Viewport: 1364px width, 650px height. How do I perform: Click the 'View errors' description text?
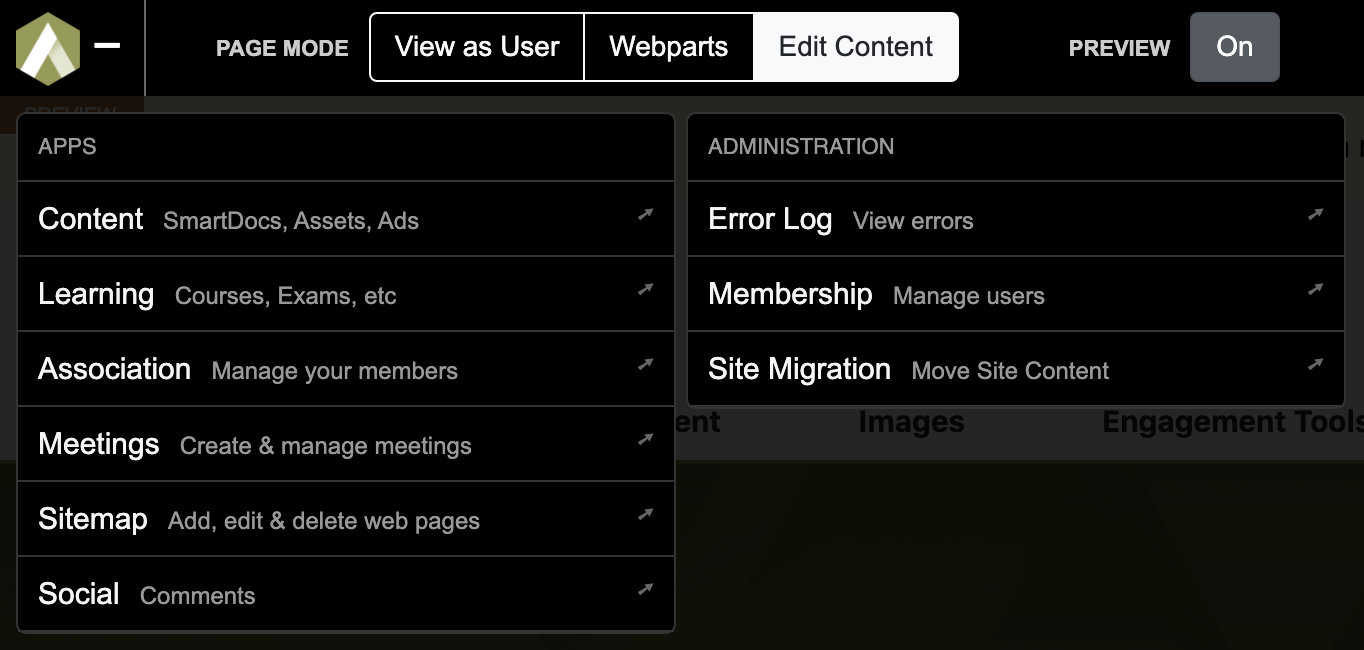[913, 221]
